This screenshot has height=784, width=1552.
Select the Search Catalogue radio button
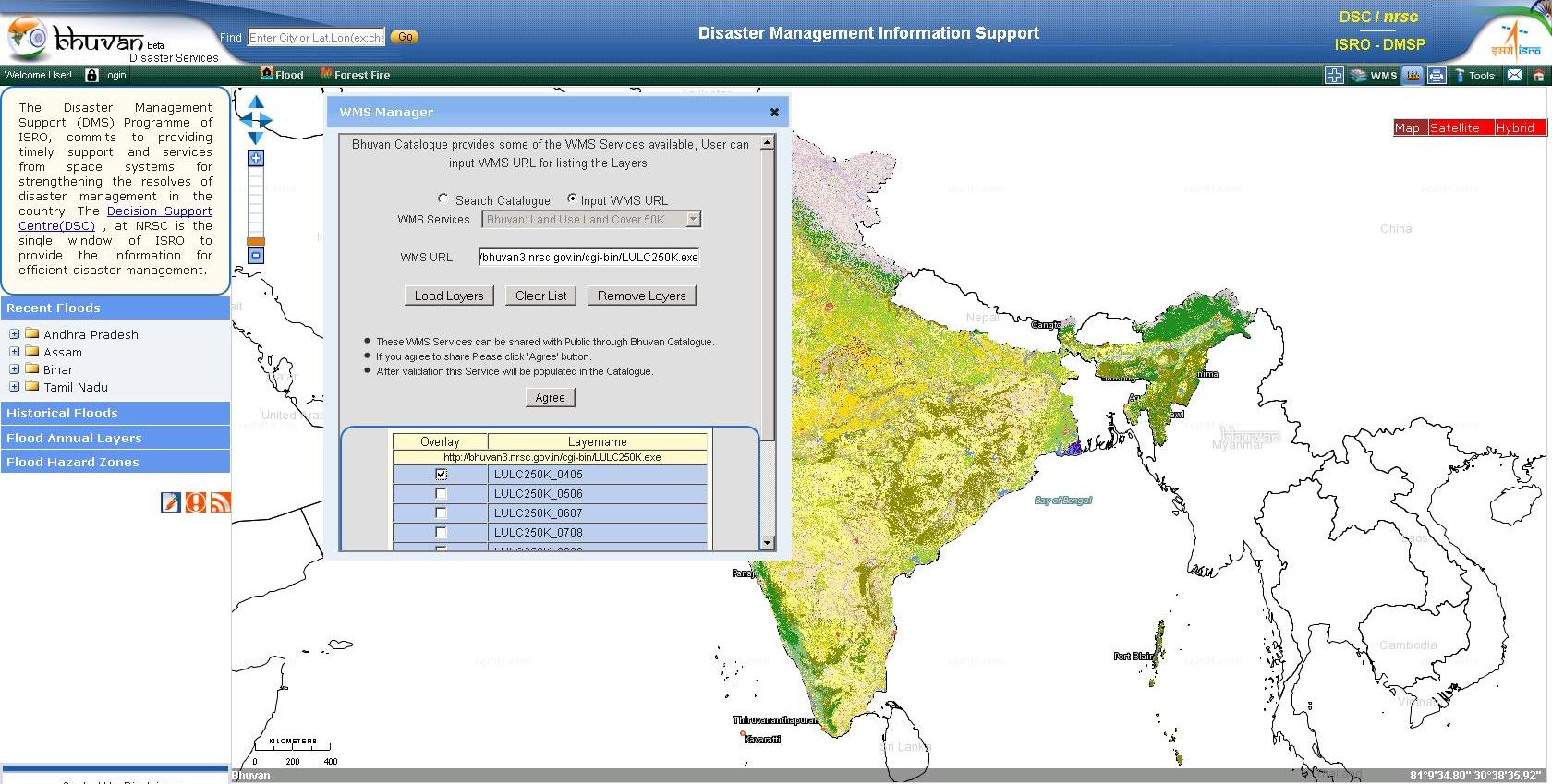443,199
